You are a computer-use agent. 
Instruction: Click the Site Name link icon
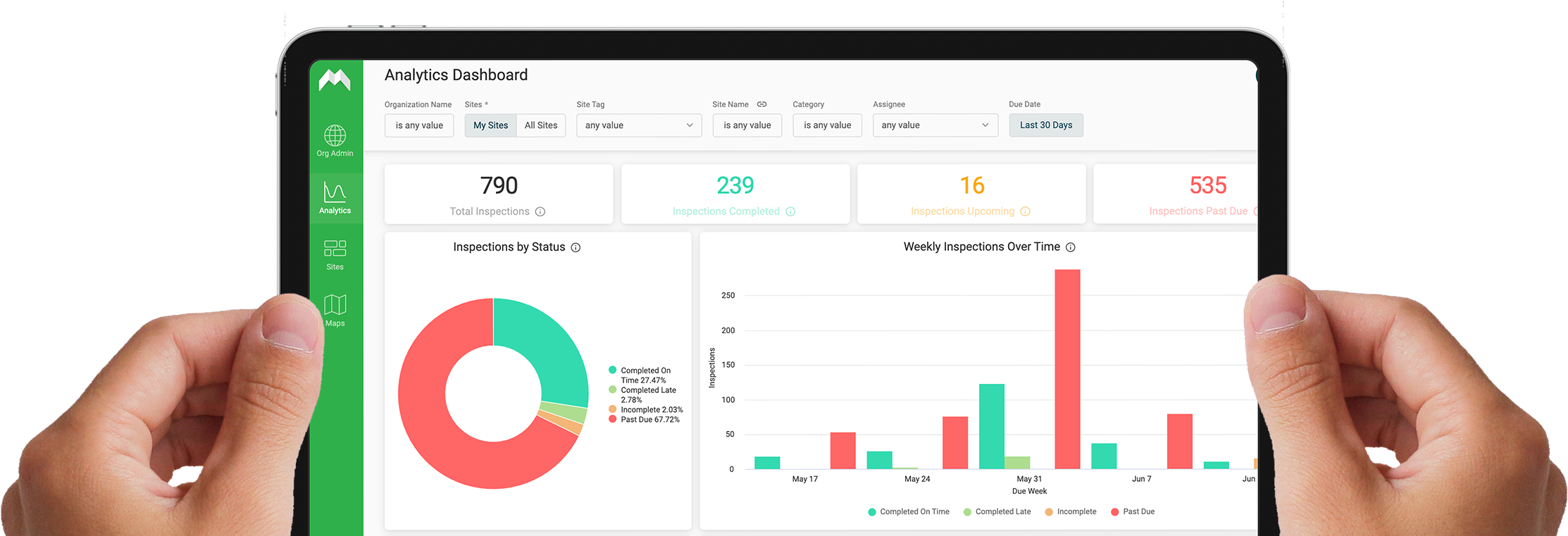(761, 104)
